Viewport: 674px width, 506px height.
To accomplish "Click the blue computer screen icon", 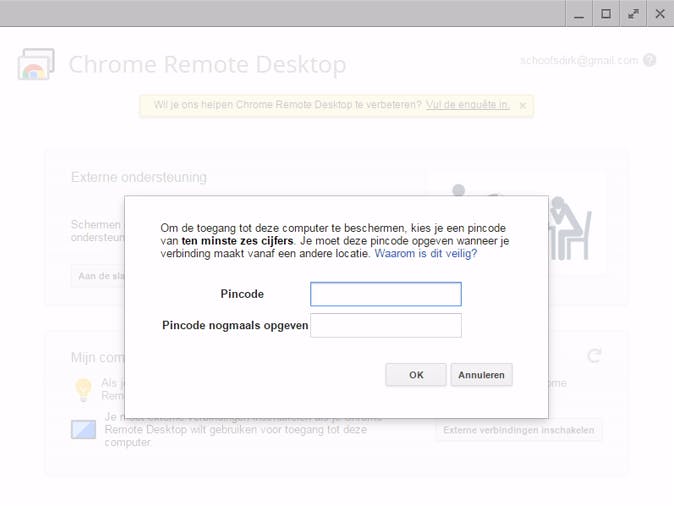I will coord(83,429).
